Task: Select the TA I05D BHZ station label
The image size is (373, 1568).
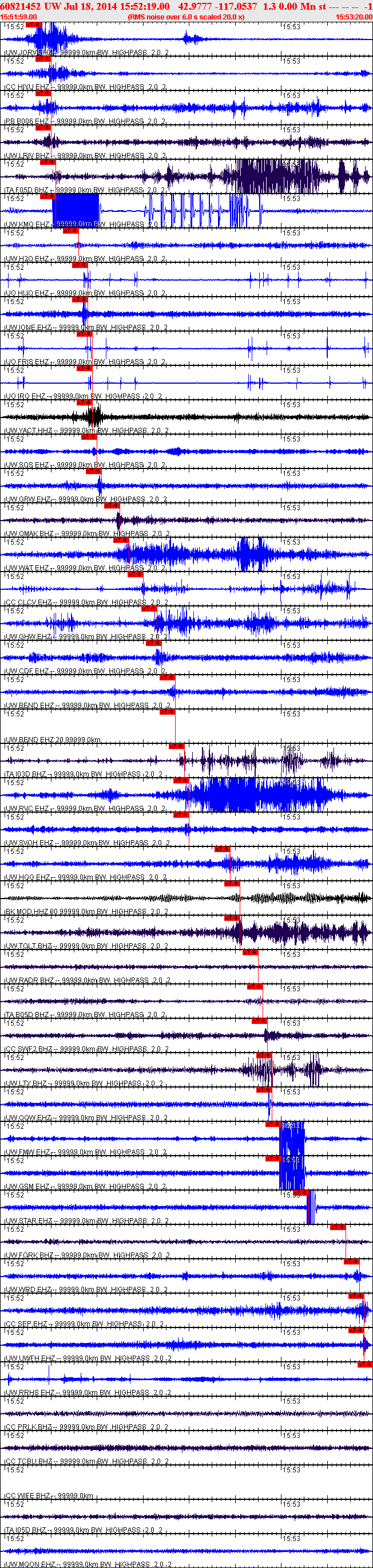Action: tap(84, 1531)
